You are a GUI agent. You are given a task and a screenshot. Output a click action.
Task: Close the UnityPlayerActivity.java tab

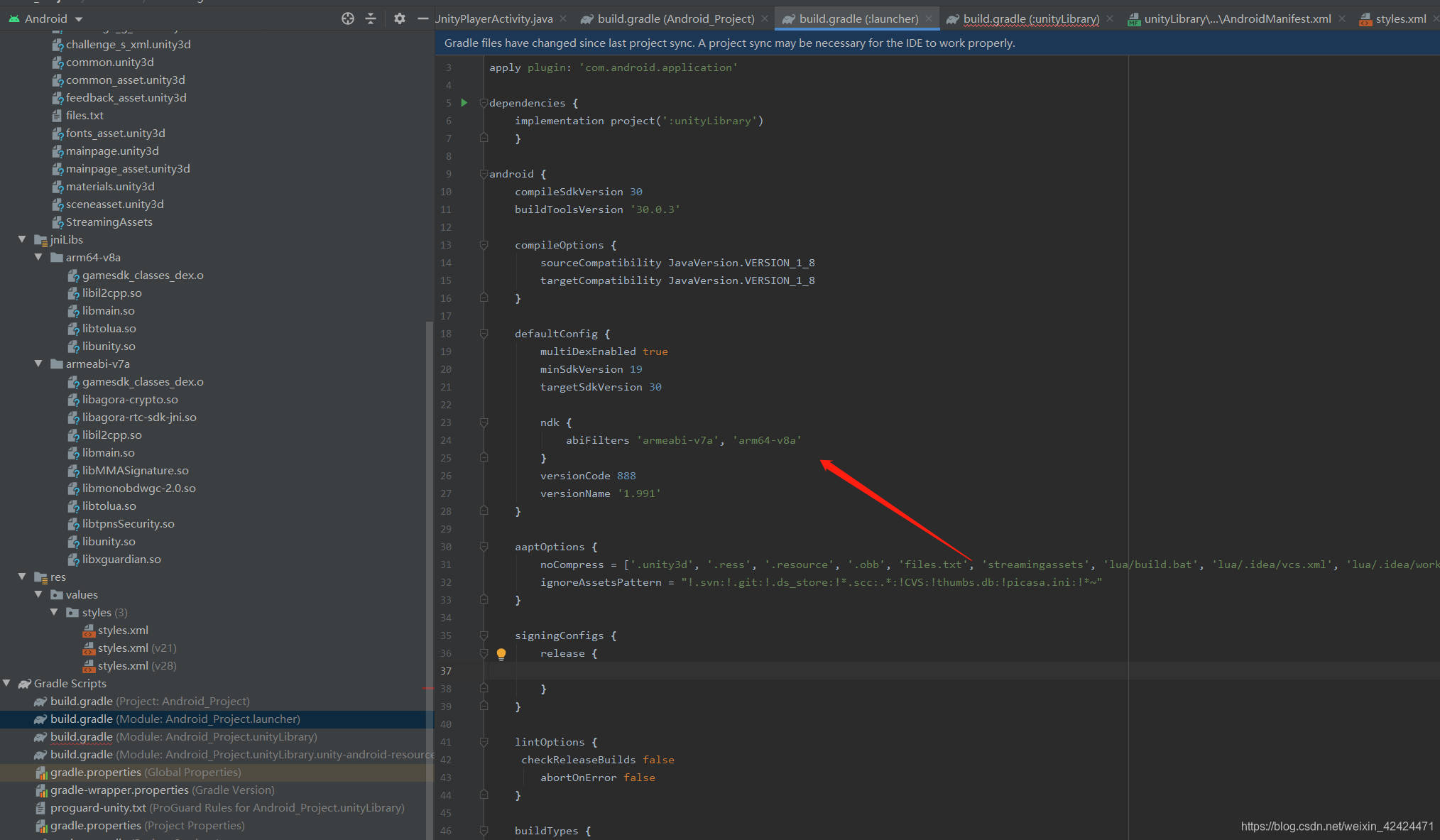pyautogui.click(x=563, y=19)
